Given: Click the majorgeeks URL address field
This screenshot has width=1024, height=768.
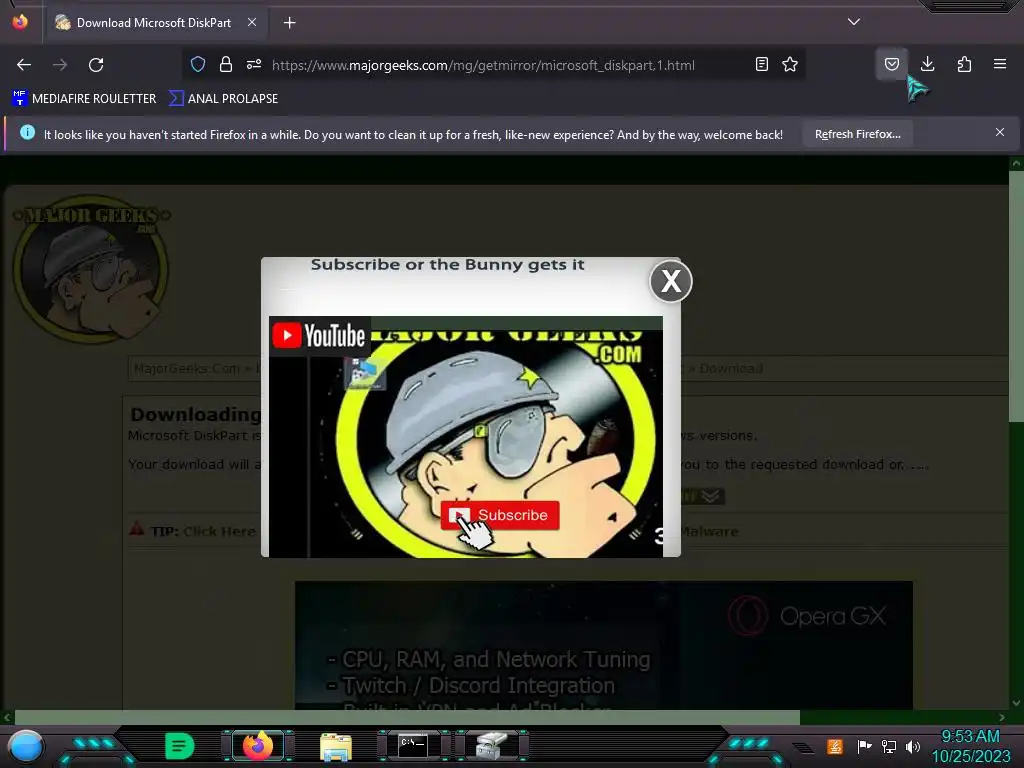Looking at the screenshot, I should [483, 65].
